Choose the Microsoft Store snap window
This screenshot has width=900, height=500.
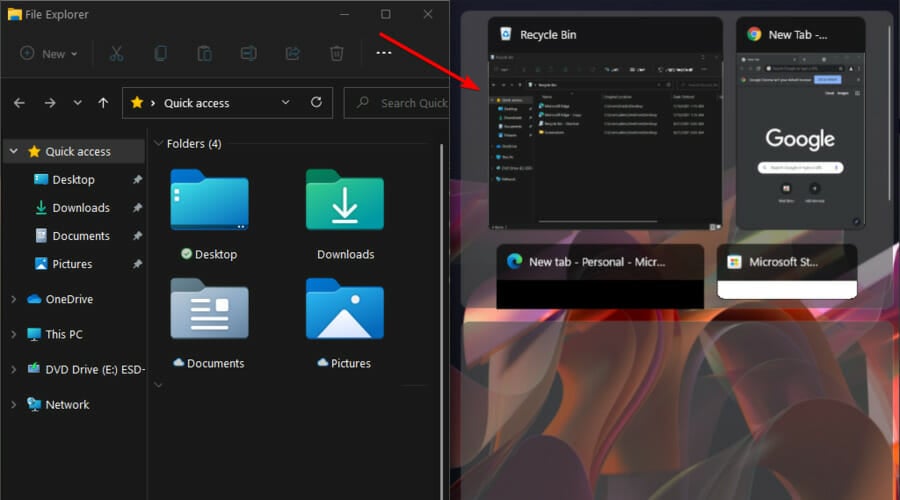tap(787, 271)
